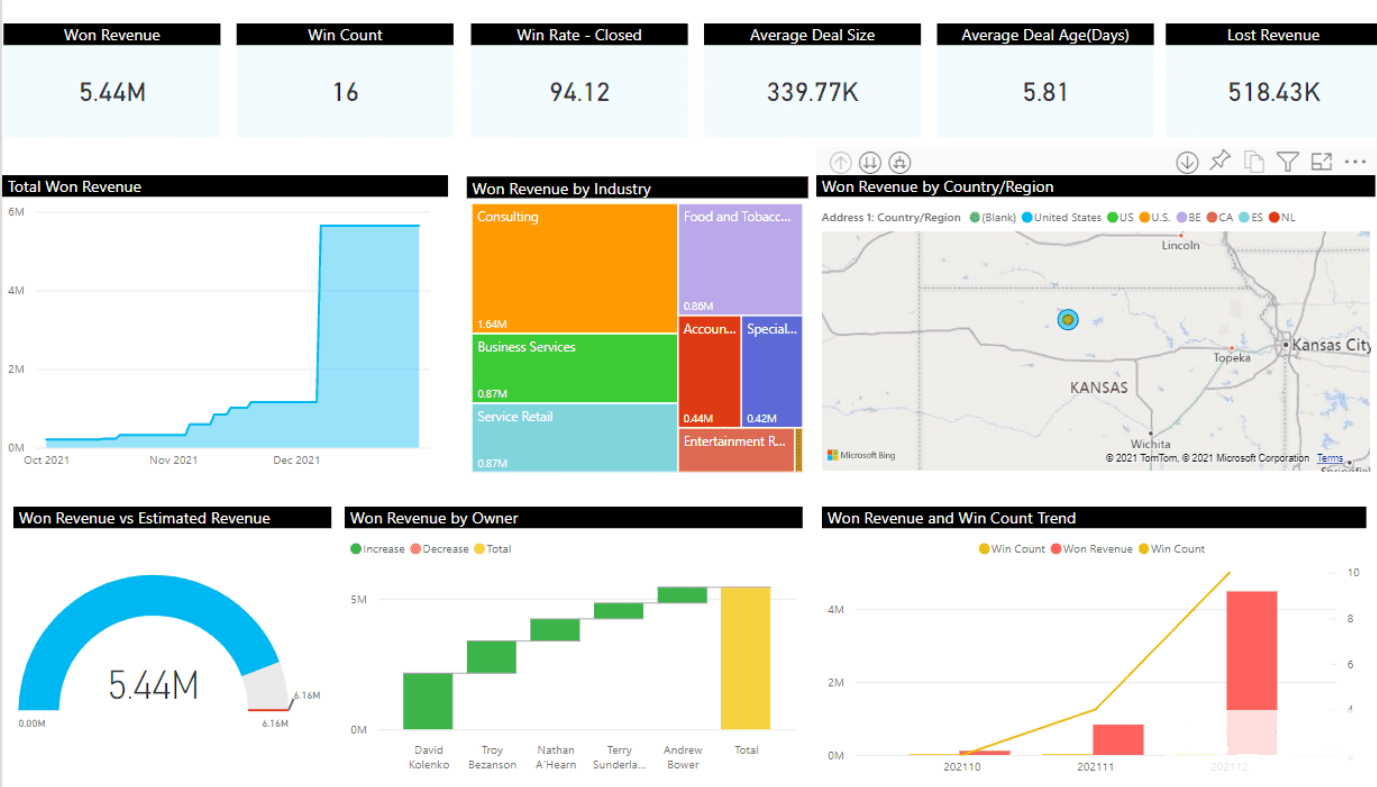This screenshot has width=1377, height=787.
Task: Go to next hierarchy level with double arrows
Action: coord(869,162)
